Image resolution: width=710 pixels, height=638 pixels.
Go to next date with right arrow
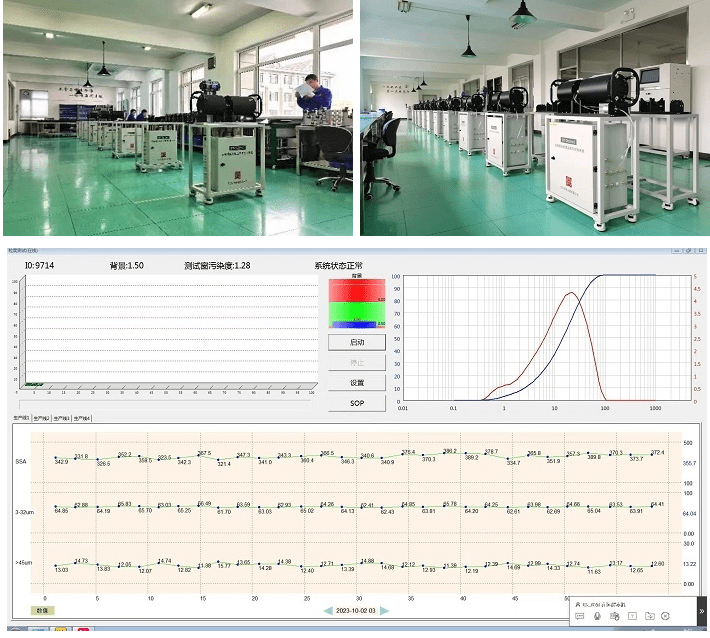(385, 610)
